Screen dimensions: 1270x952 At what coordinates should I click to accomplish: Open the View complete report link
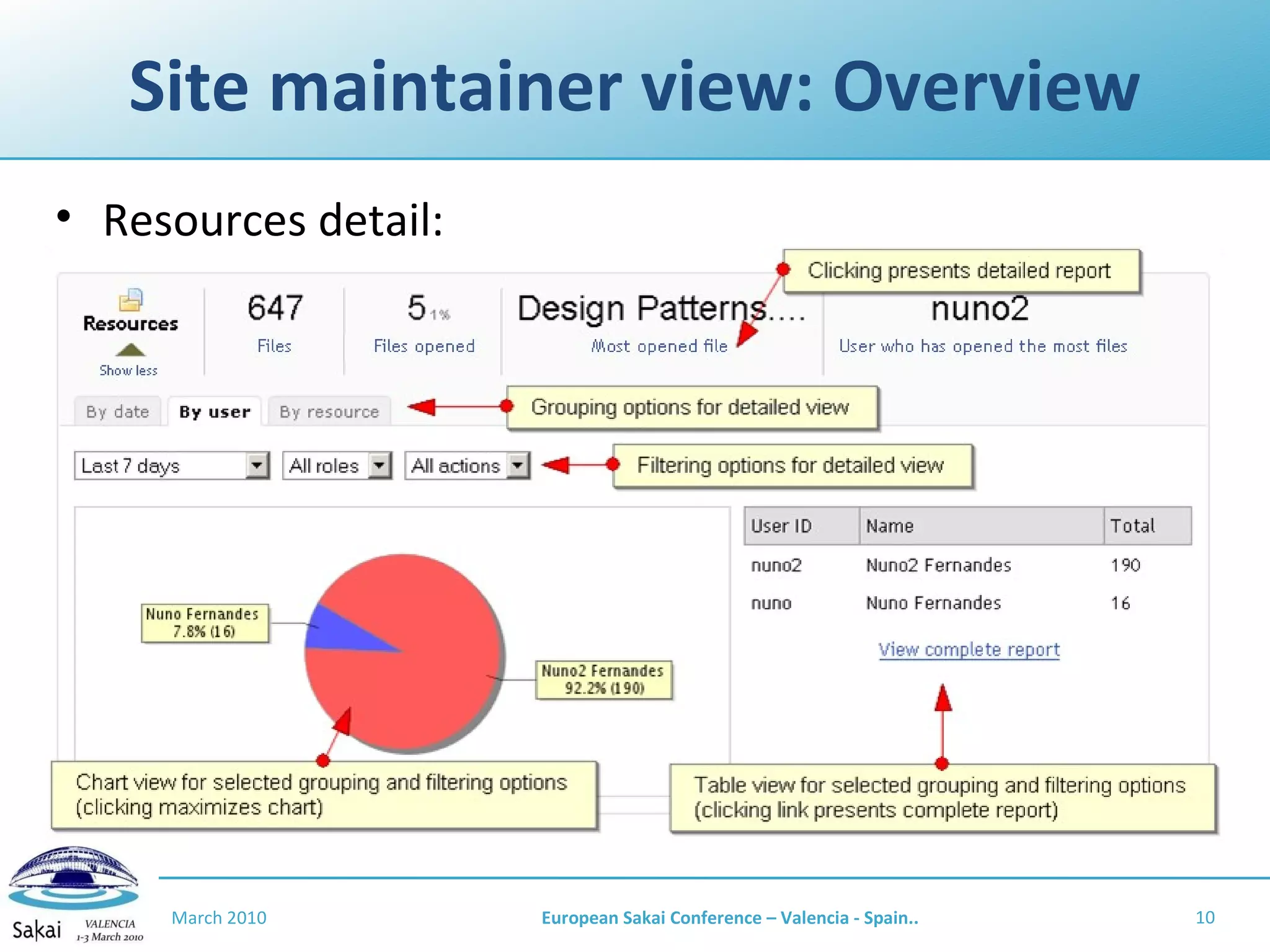969,650
